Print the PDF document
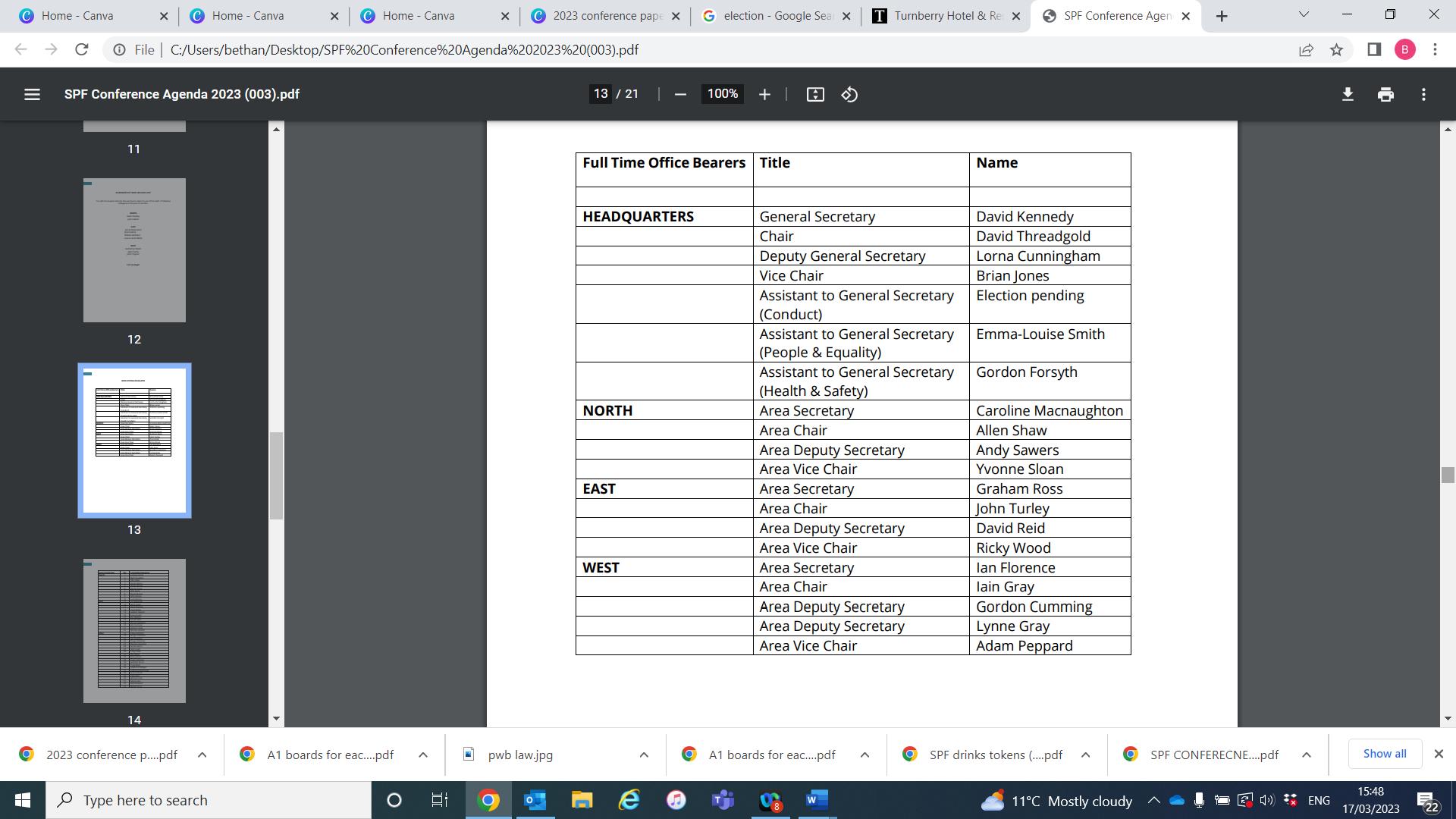This screenshot has height=819, width=1456. 1385,94
